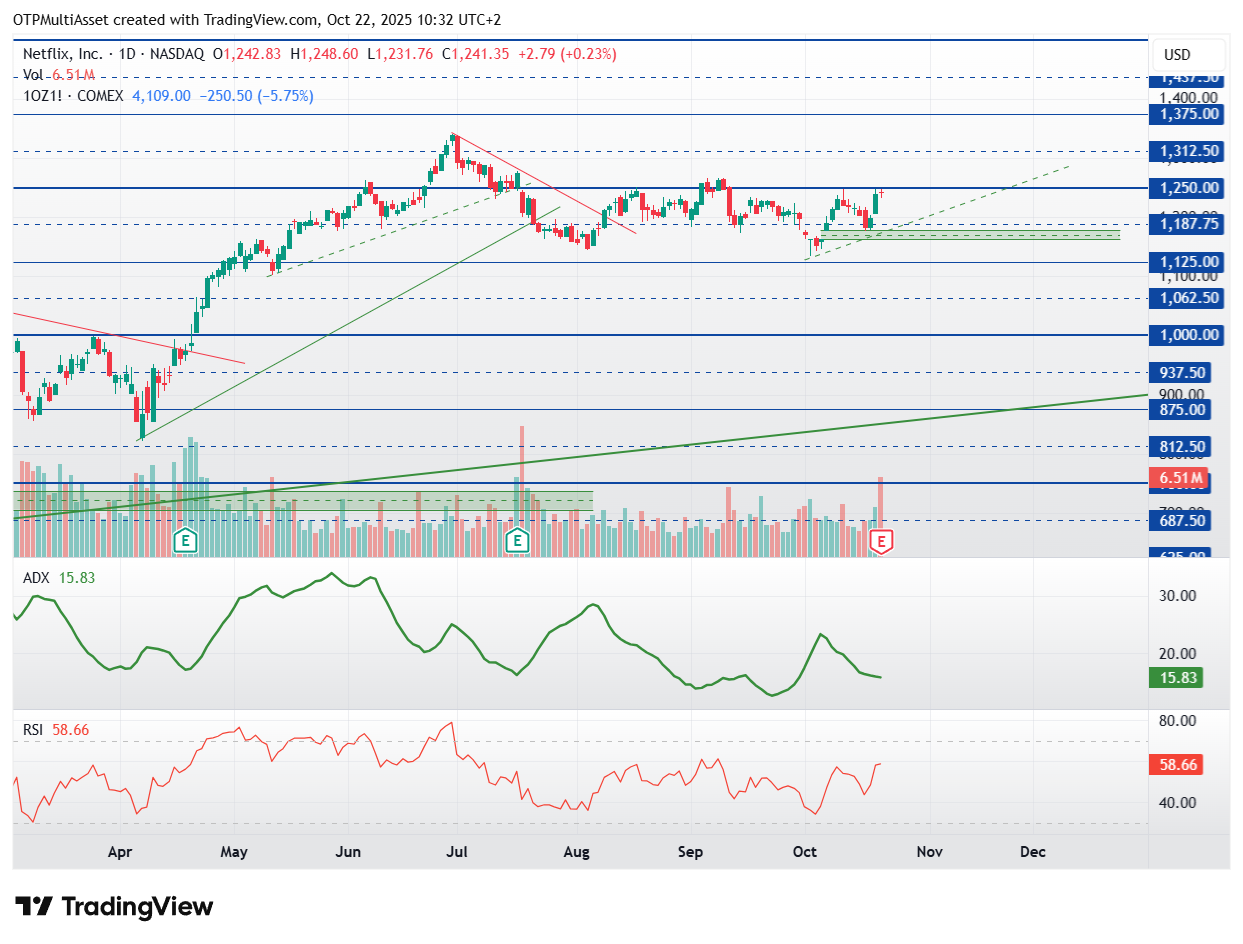Click the Vol indicator legend label
This screenshot has height=944, width=1243.
(32, 75)
